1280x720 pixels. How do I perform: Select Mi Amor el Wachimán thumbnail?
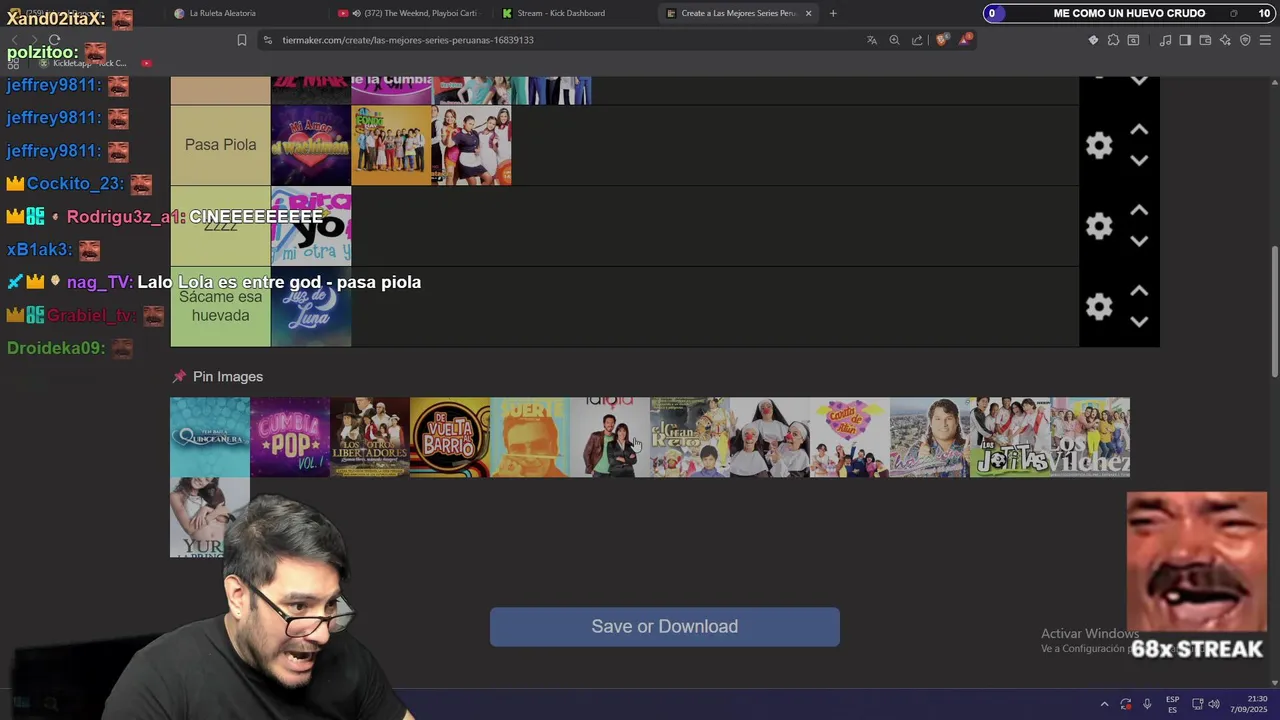tap(311, 145)
